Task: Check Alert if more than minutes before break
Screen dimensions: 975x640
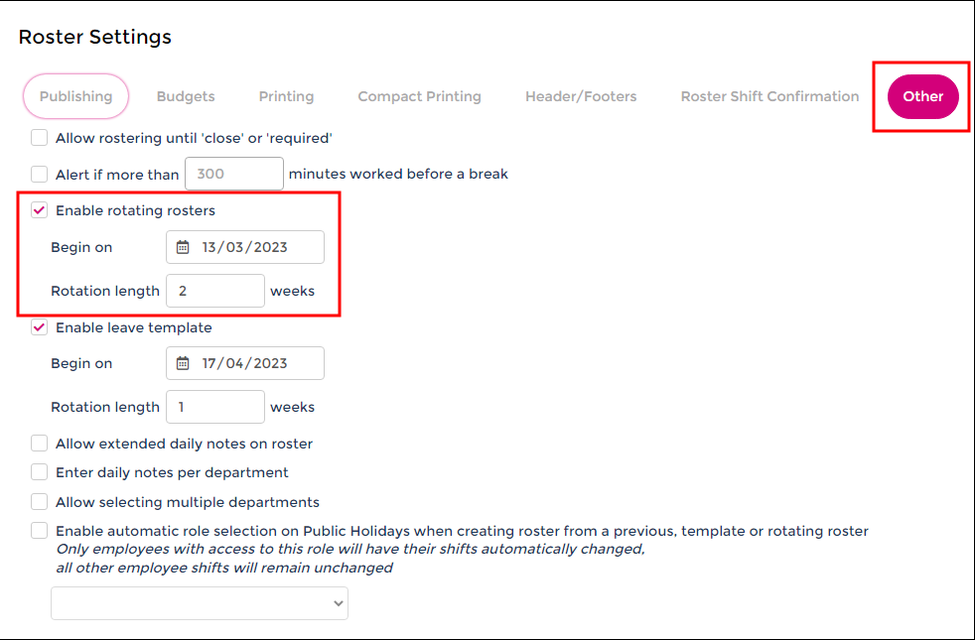Action: point(39,173)
